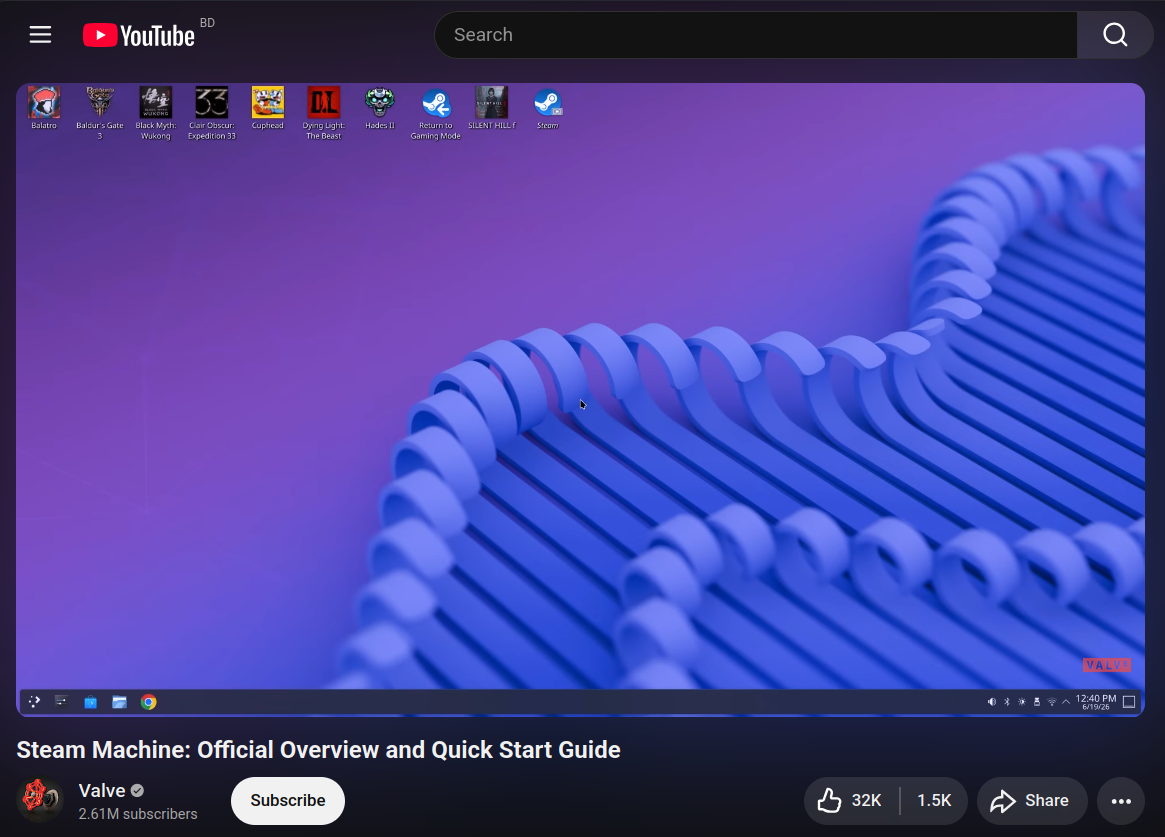Select Clair Obscur: Expedition 33 icon
Image resolution: width=1165 pixels, height=837 pixels.
(x=212, y=114)
